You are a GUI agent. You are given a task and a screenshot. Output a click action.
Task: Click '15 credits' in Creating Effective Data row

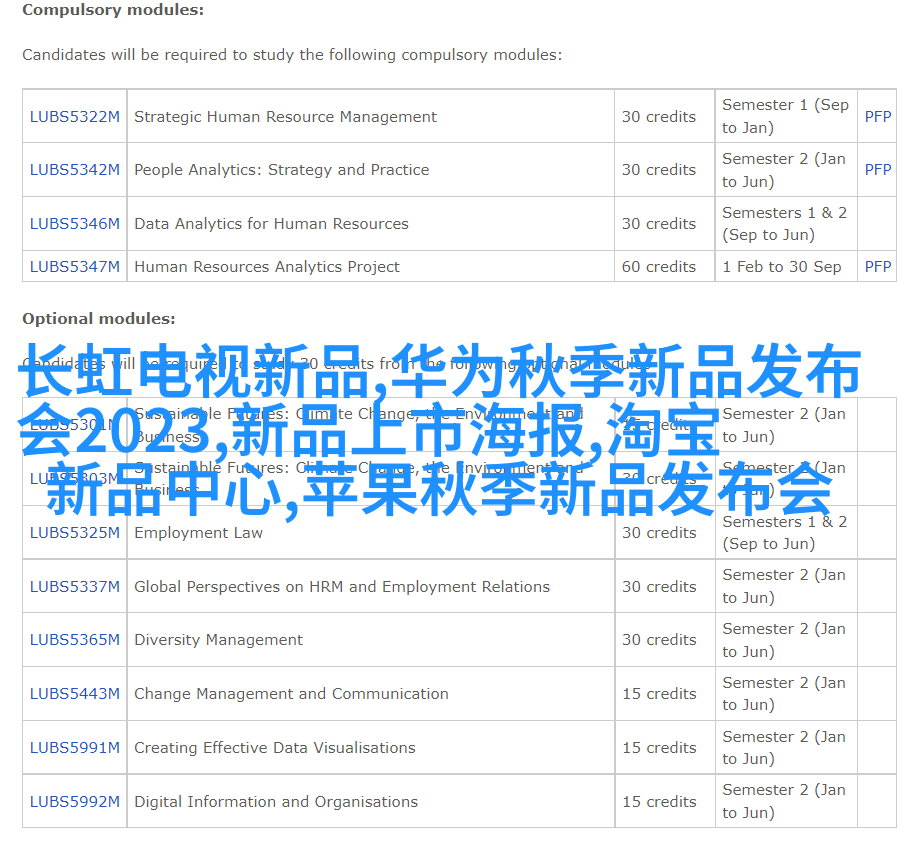point(659,747)
